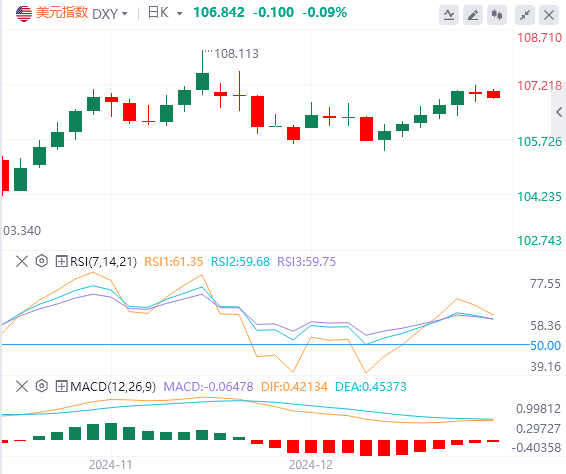Open the indicator chart icon in toolbar

click(x=449, y=15)
